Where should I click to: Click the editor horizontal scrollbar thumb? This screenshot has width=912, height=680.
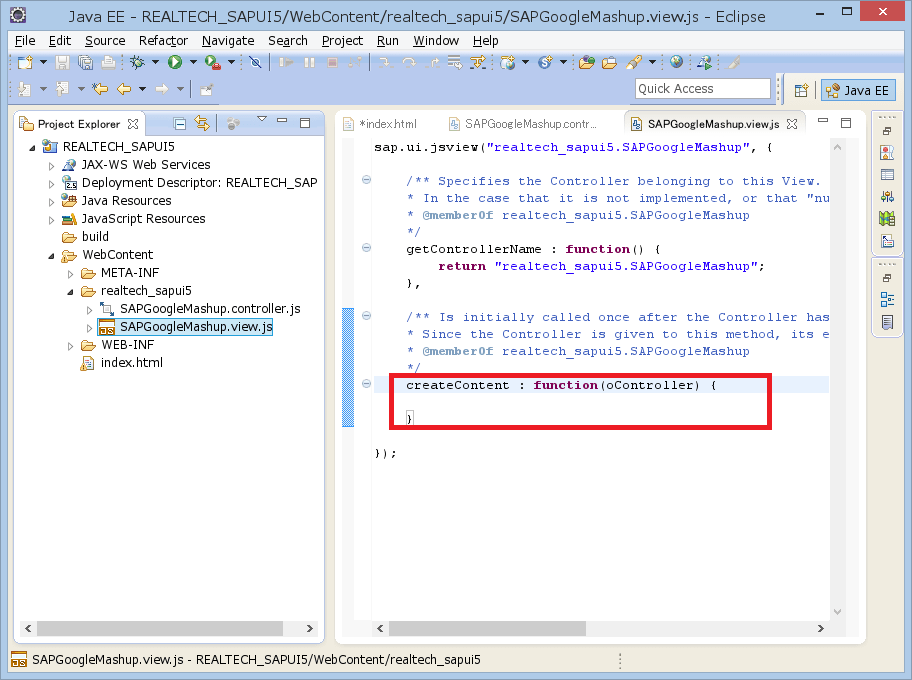click(x=487, y=628)
